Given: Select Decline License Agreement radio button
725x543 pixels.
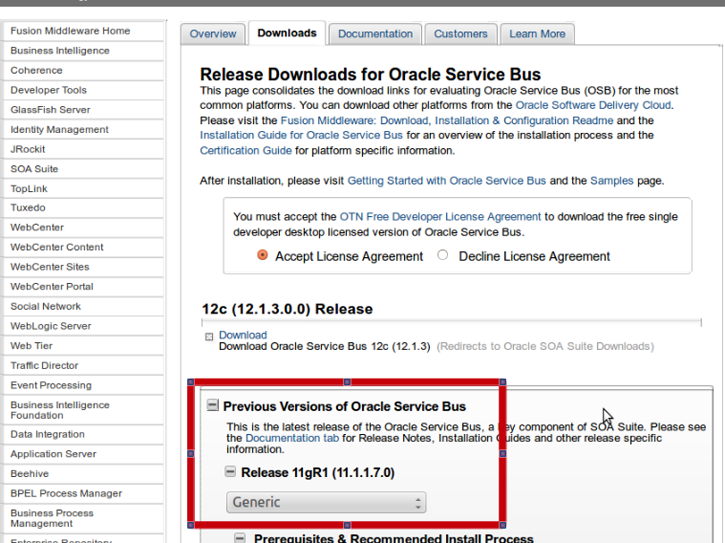Looking at the screenshot, I should point(442,255).
